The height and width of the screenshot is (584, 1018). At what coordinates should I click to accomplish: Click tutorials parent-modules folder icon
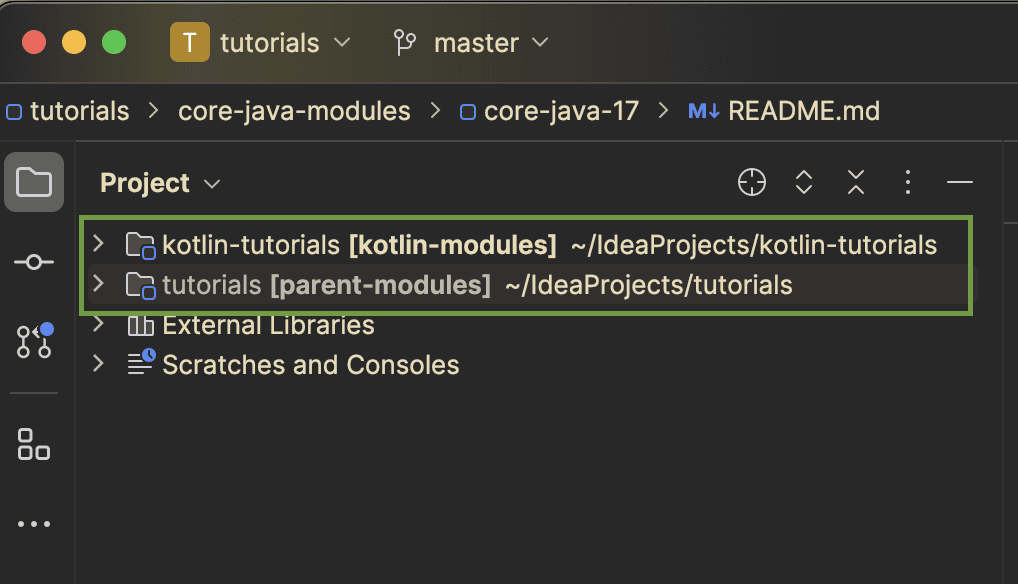click(140, 286)
